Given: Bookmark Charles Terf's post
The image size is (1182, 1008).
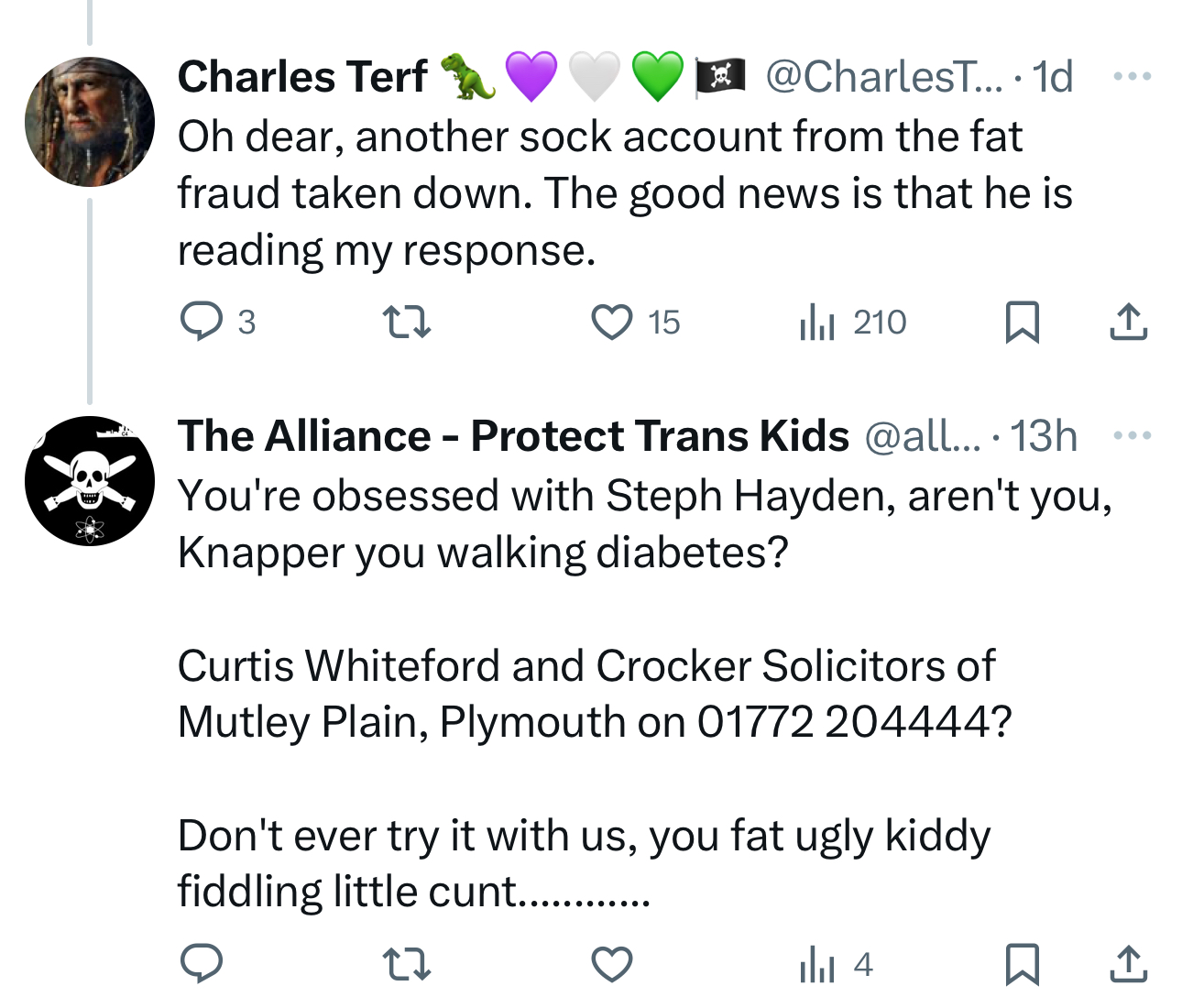Looking at the screenshot, I should pos(1022,323).
